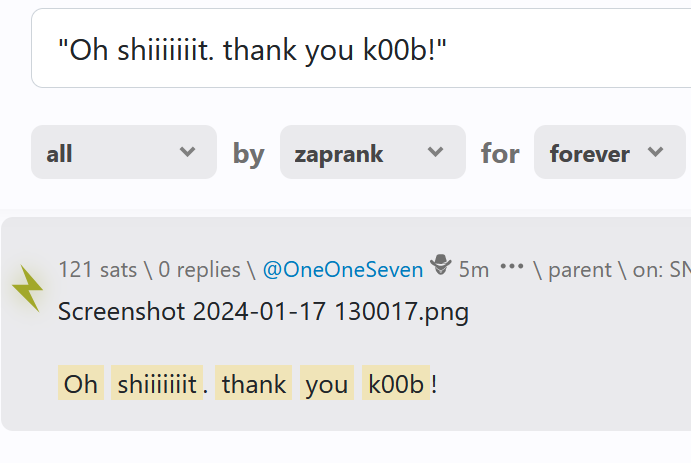
Task: Click the highlighted word "Oh" in comment
Action: click(x=81, y=384)
